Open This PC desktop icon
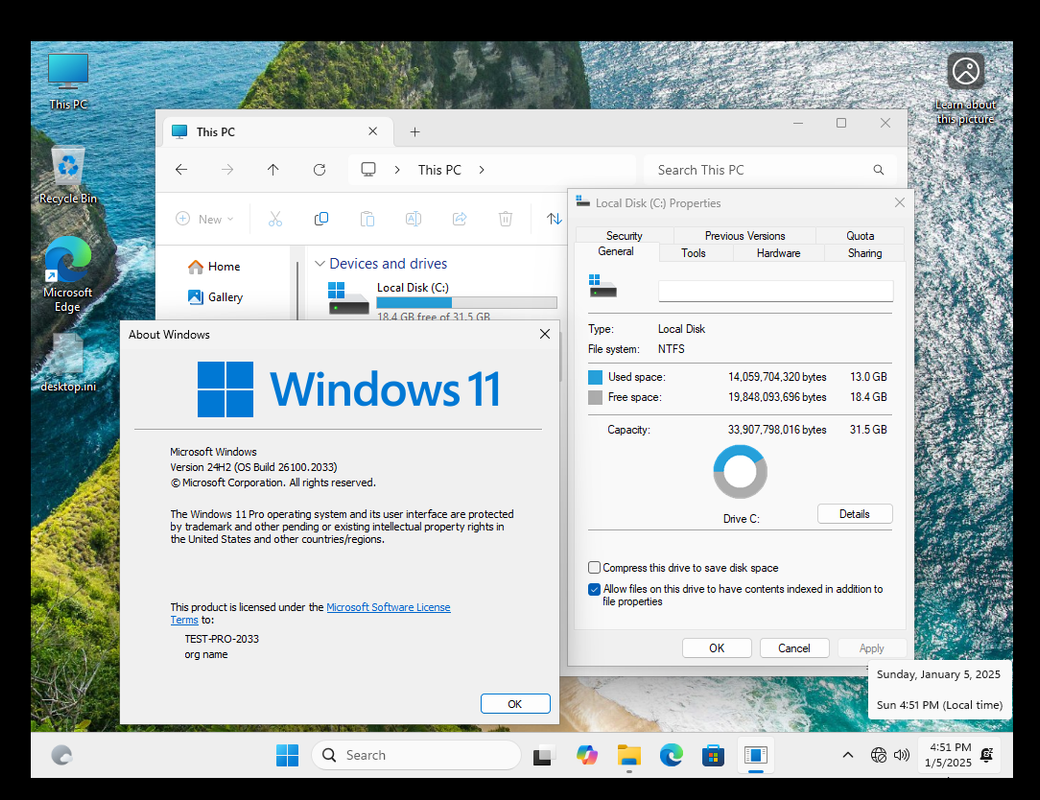Image resolution: width=1040 pixels, height=800 pixels. (x=68, y=81)
